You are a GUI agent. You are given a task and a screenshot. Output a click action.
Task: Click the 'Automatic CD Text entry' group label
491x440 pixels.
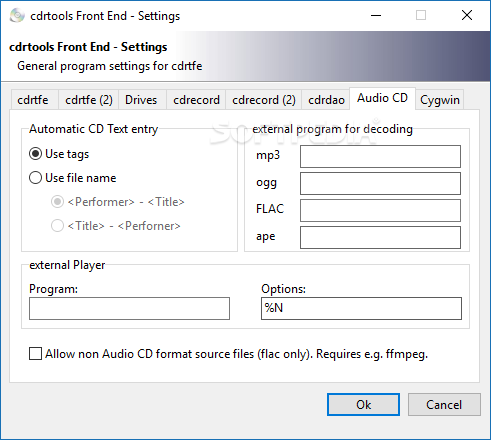point(94,129)
